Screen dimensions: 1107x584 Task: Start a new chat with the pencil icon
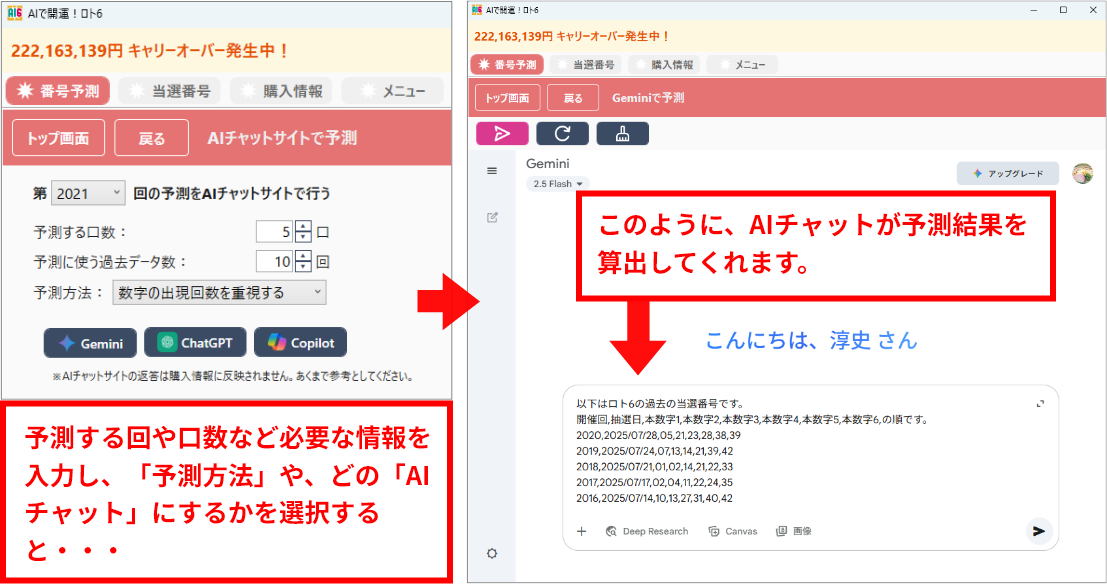pyautogui.click(x=492, y=217)
